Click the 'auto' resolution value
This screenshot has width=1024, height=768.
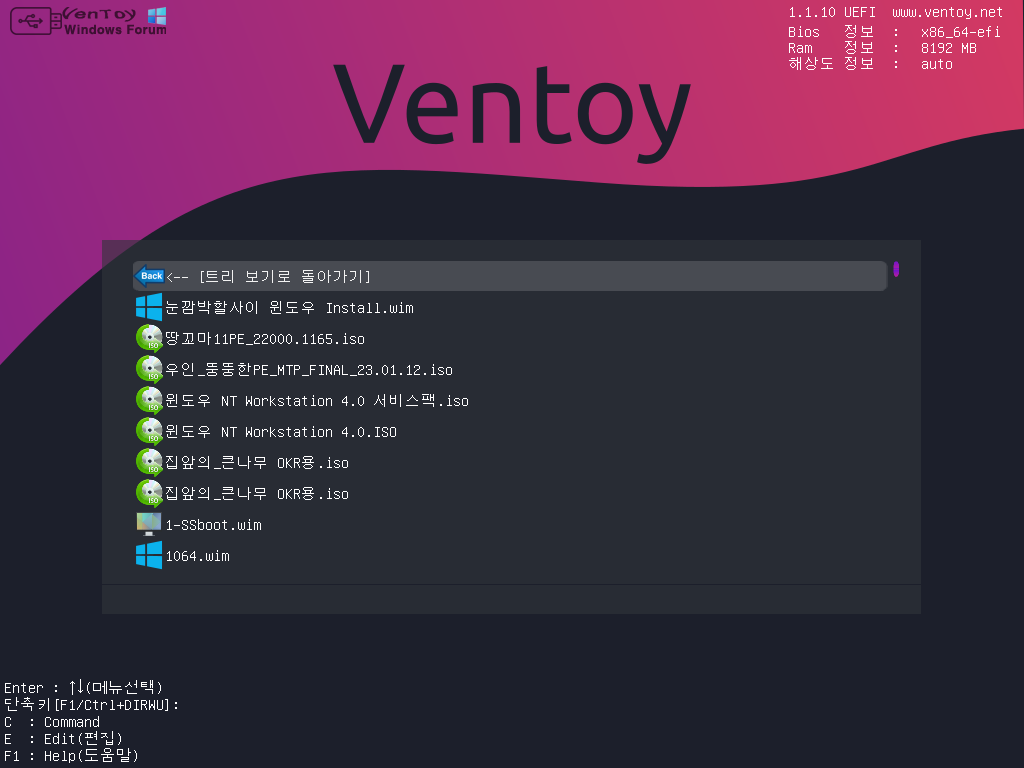click(936, 64)
